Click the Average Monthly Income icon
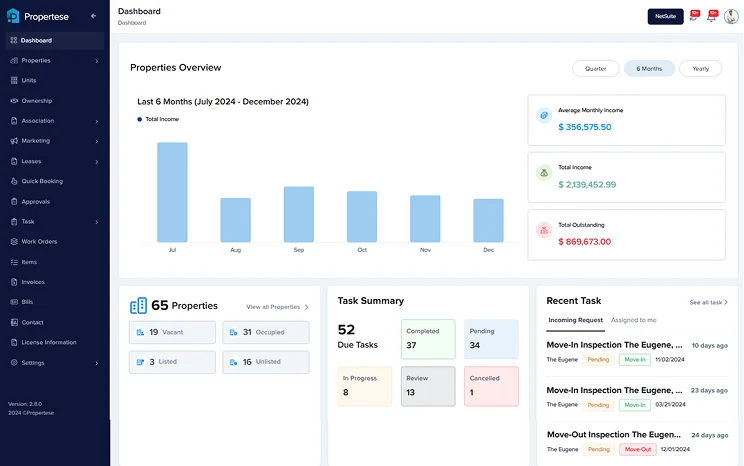 (x=543, y=115)
